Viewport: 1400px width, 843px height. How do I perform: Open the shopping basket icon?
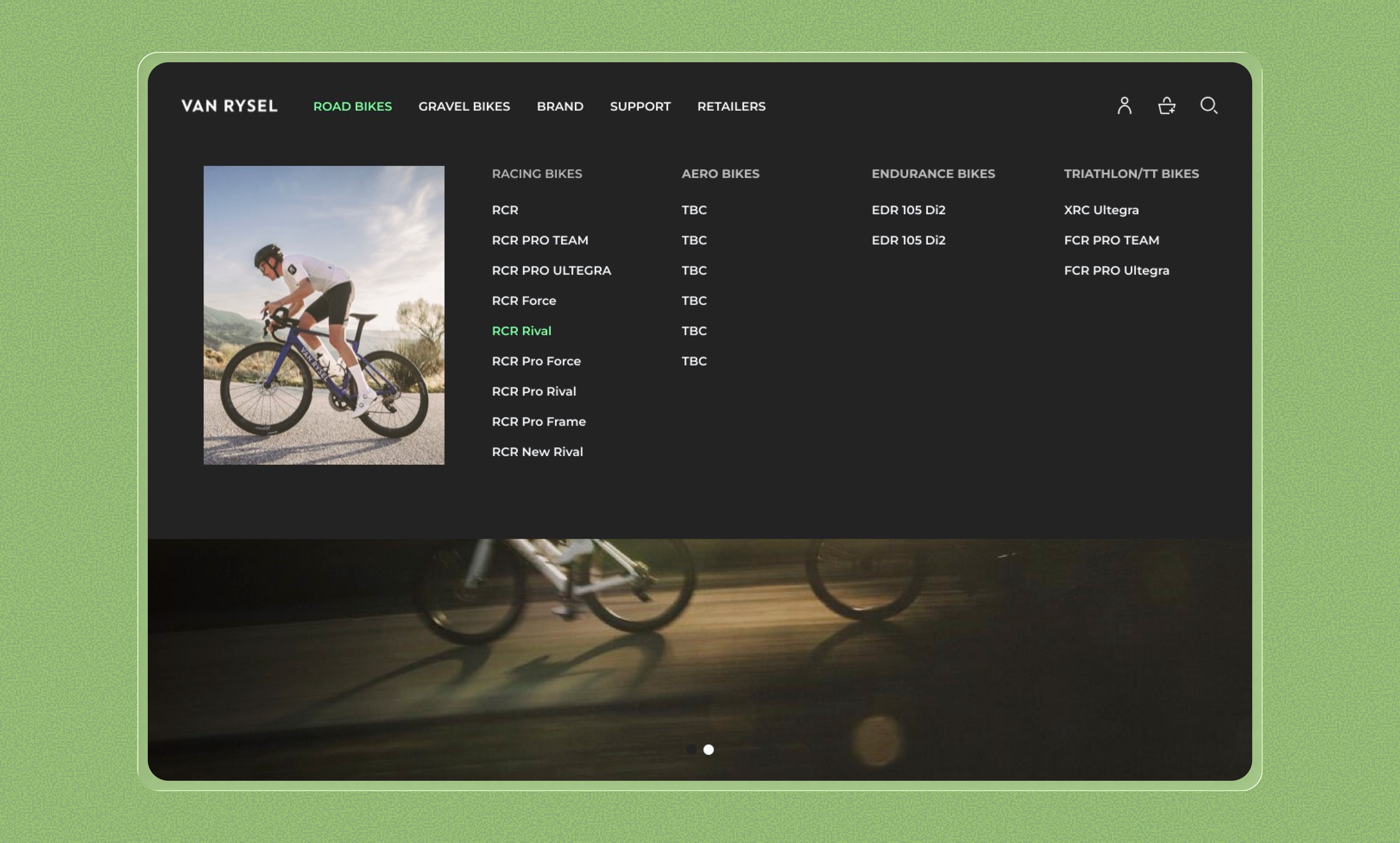tap(1166, 106)
